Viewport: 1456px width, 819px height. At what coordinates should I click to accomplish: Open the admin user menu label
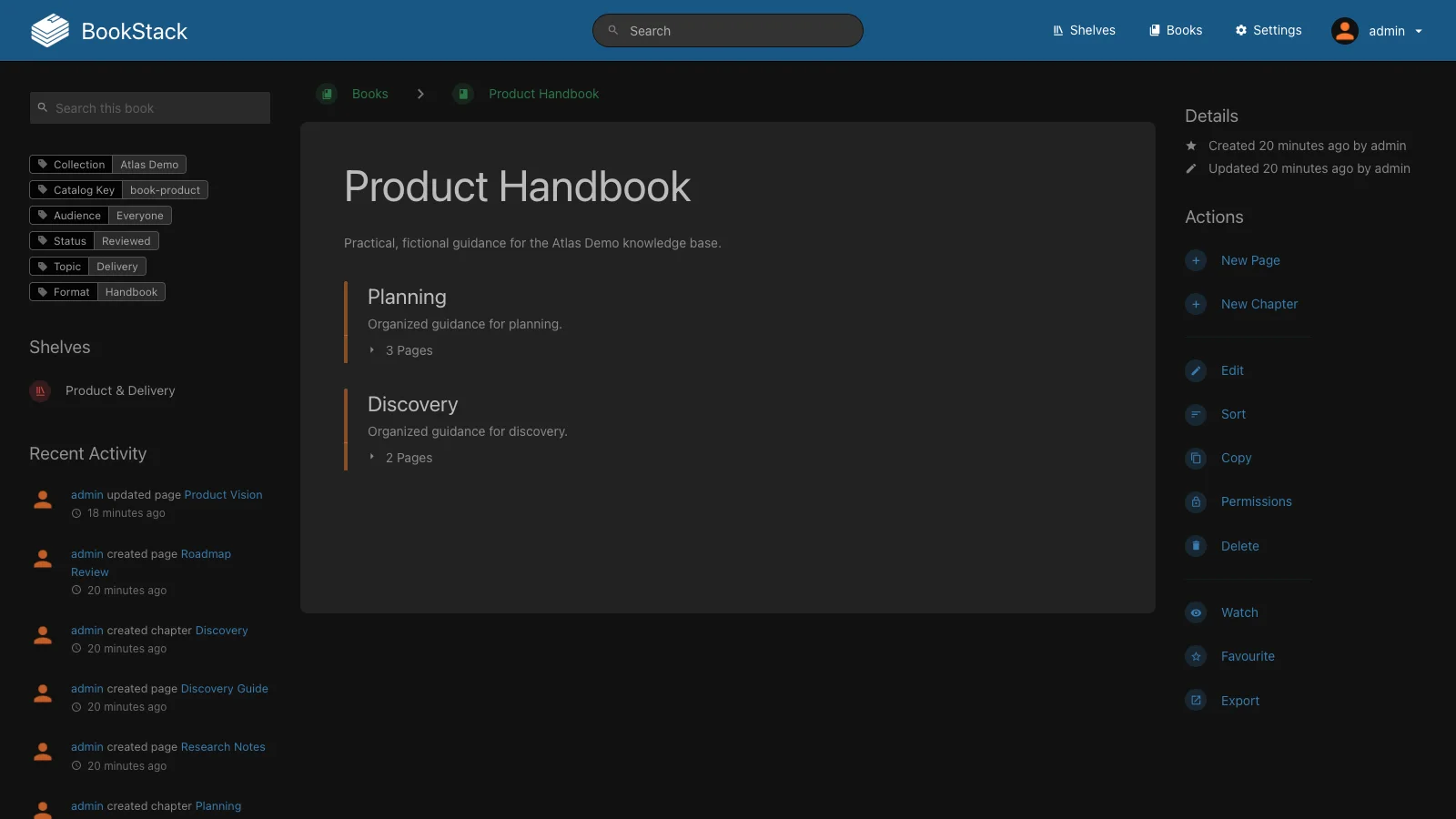point(1387,31)
